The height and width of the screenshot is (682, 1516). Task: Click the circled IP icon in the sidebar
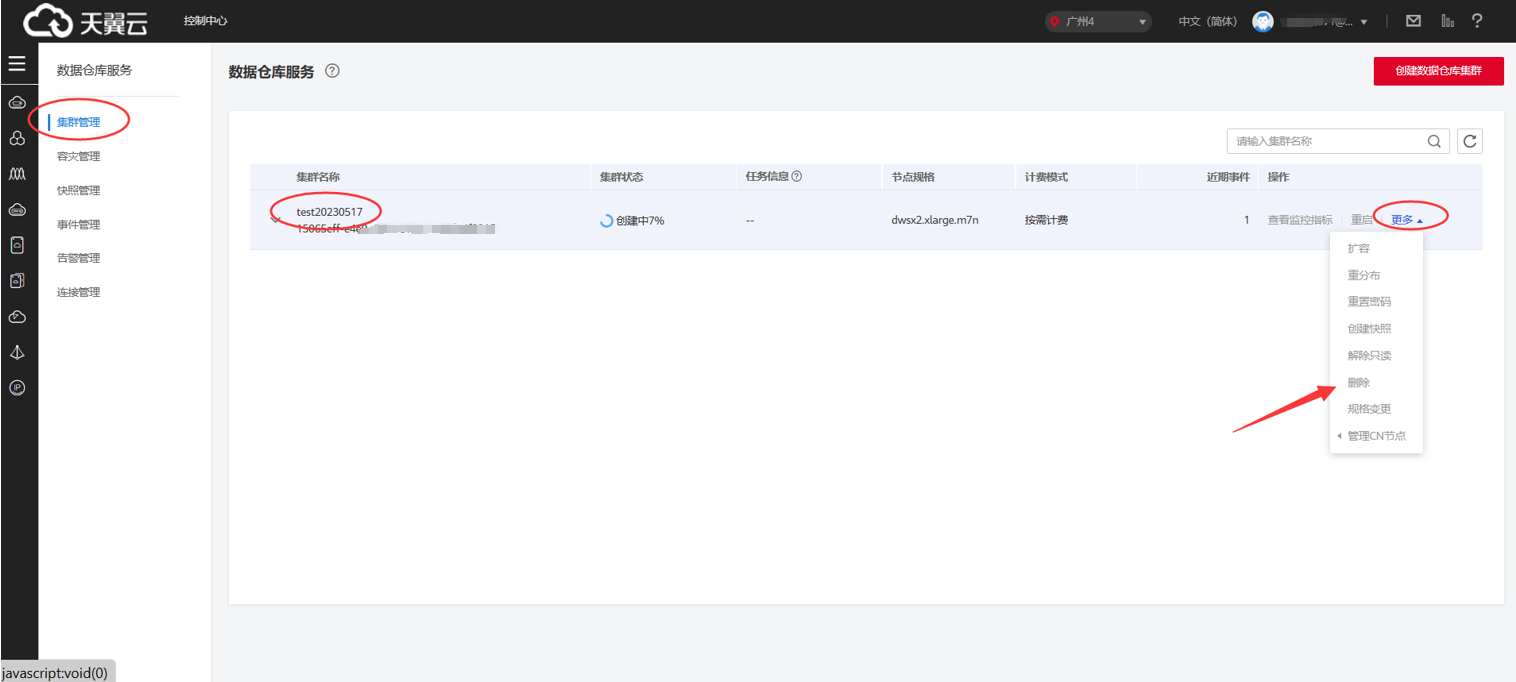coord(17,387)
